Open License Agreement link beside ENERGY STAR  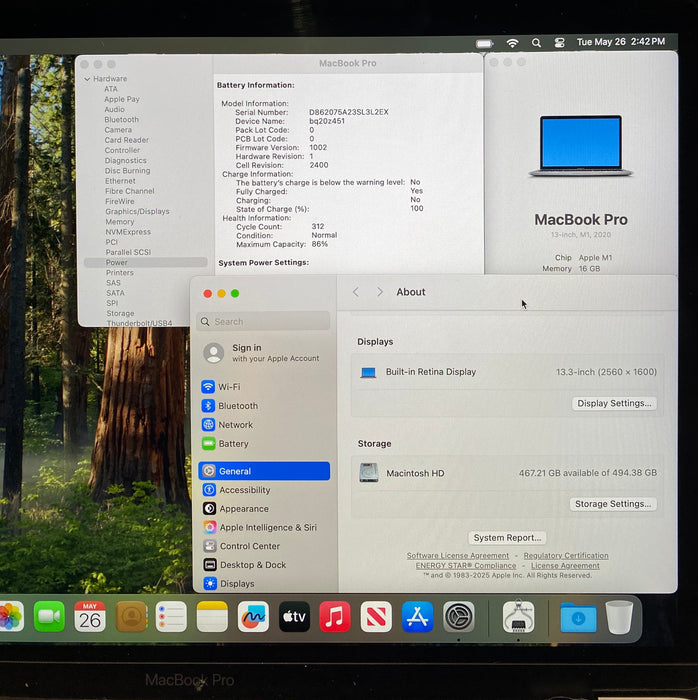coord(565,566)
